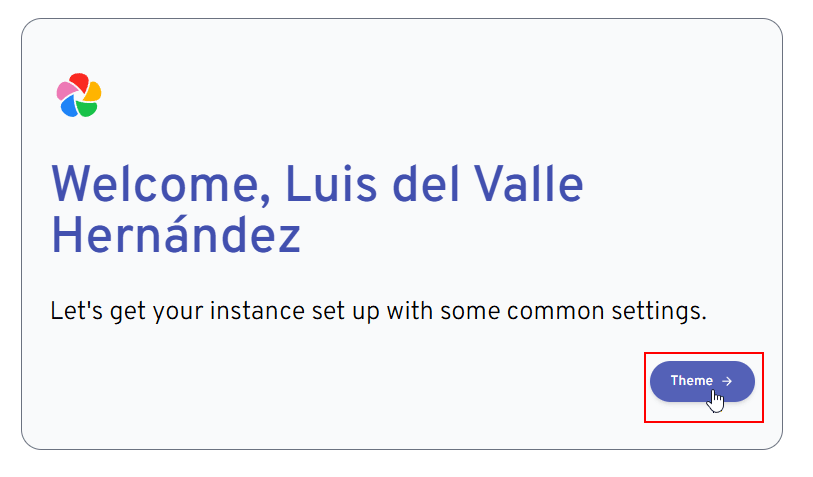
Task: Click the word "Valle" in the heading
Action: 529,183
